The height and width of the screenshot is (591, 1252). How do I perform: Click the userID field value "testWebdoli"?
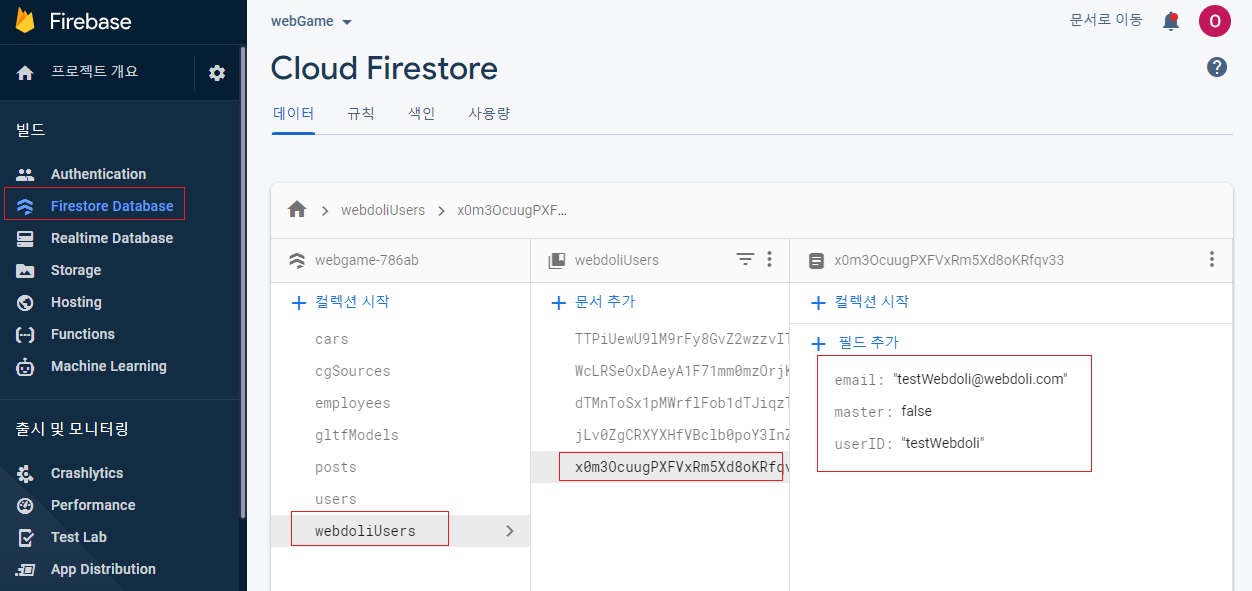tap(943, 443)
